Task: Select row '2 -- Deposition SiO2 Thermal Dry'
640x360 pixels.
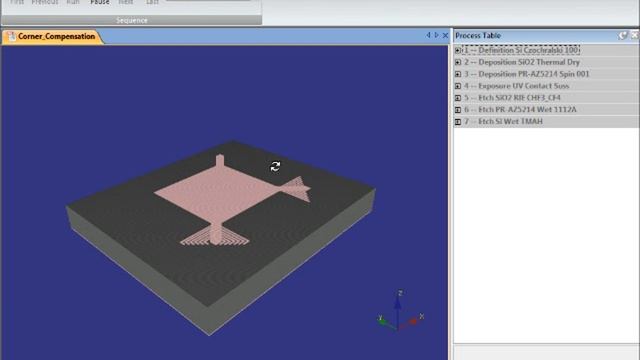Action: coord(546,62)
